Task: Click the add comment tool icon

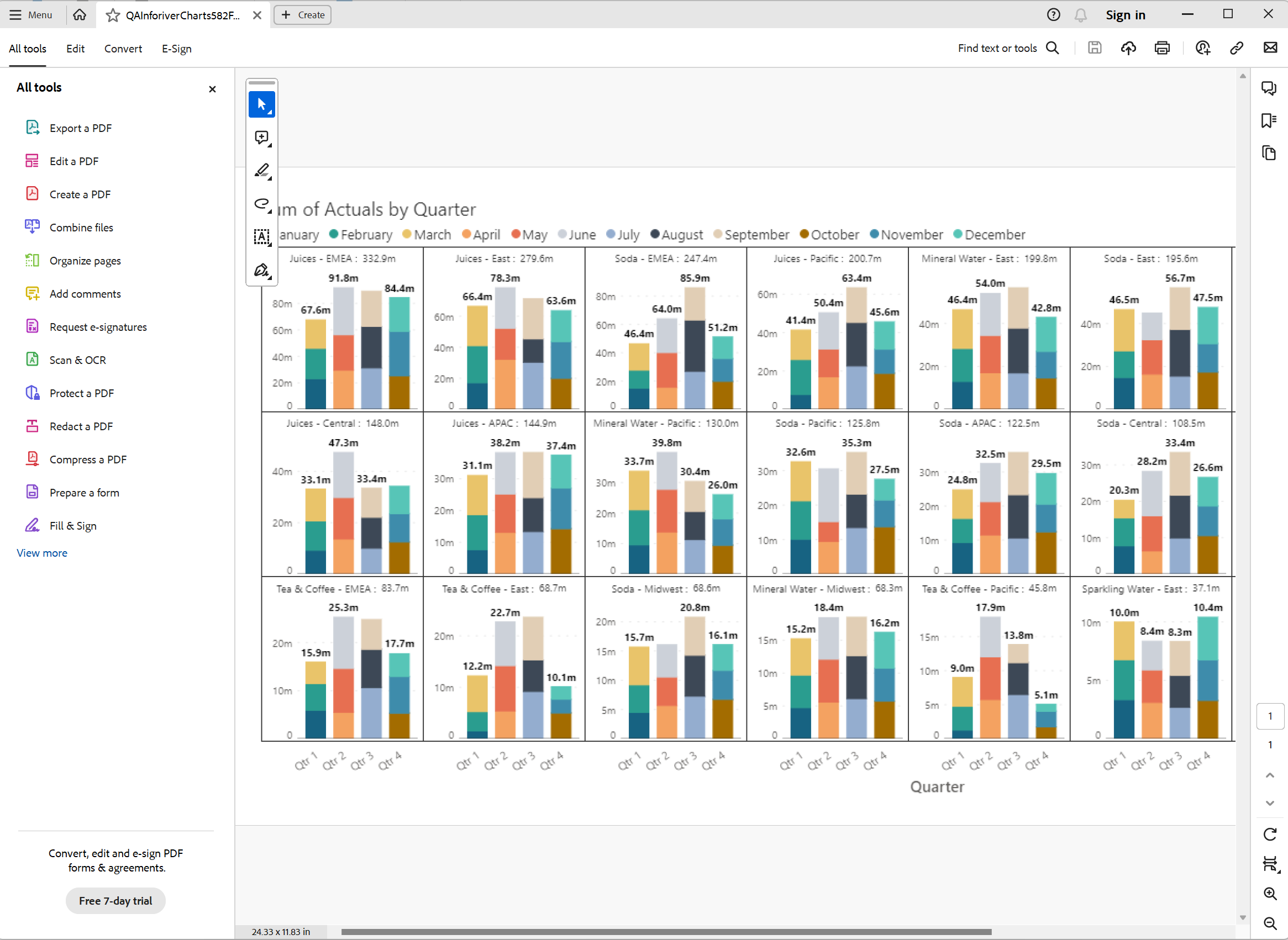Action: click(x=261, y=138)
